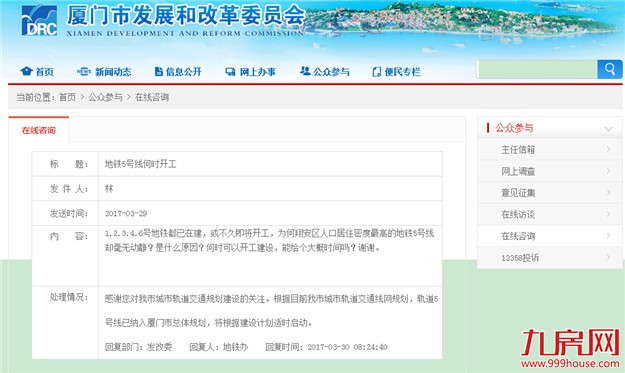The height and width of the screenshot is (373, 625).
Task: Click the arrow next to 12358投诉
Action: (x=608, y=257)
